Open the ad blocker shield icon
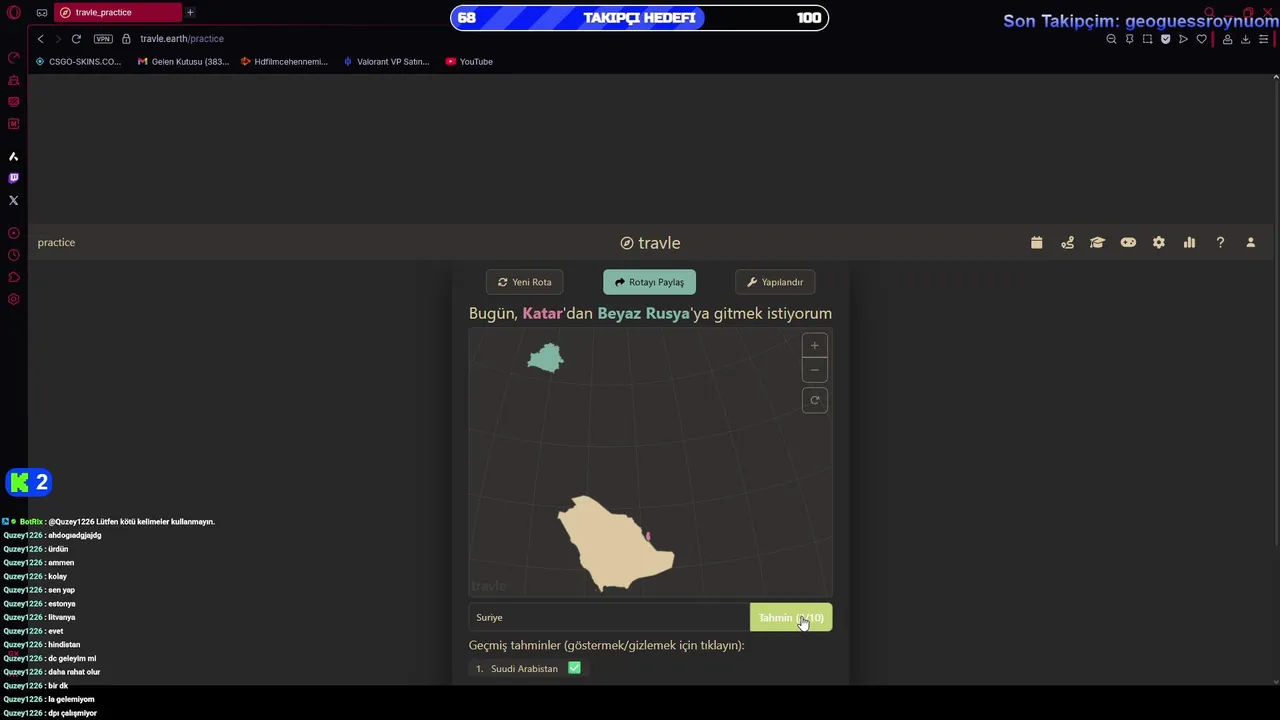The width and height of the screenshot is (1280, 720). 1165,39
